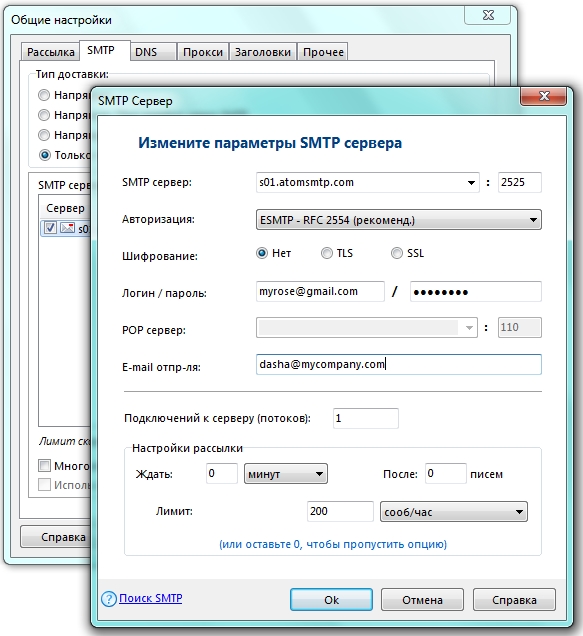The height and width of the screenshot is (636, 583).
Task: Expand the SMTP сервер address dropdown
Action: (x=471, y=183)
